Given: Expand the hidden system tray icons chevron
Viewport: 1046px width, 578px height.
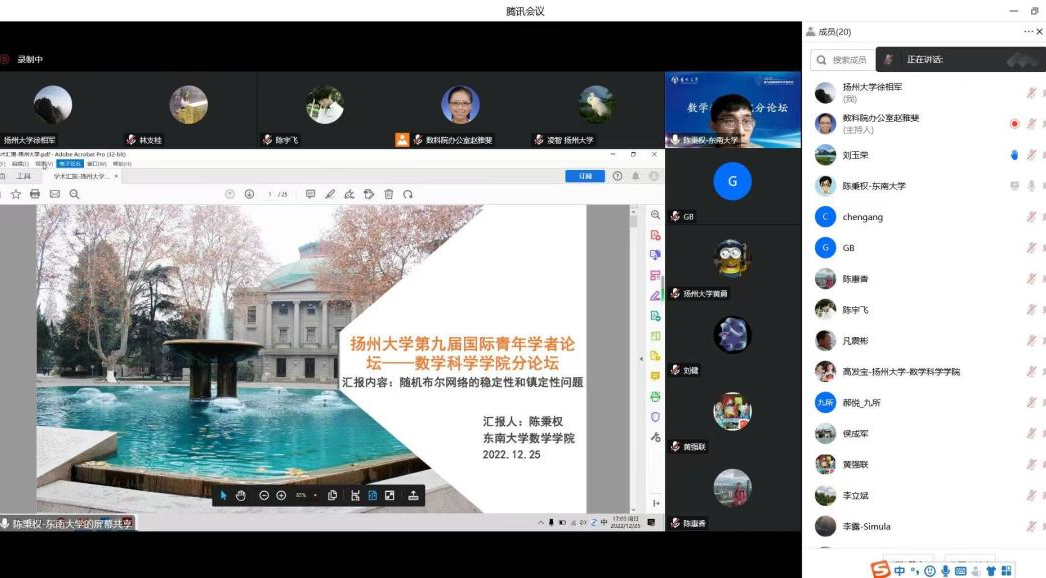Looking at the screenshot, I should pos(541,522).
